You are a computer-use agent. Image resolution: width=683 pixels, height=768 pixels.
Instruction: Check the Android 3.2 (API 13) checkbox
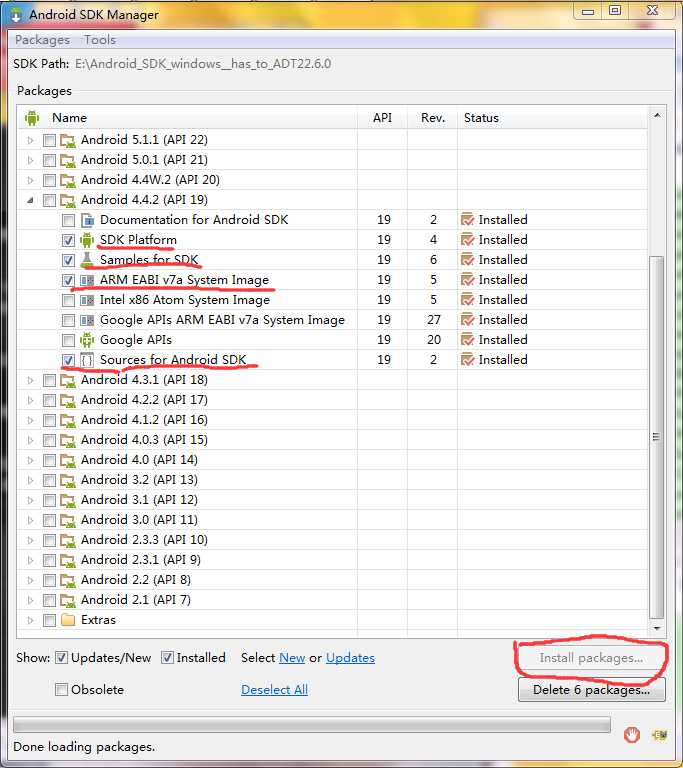(49, 480)
